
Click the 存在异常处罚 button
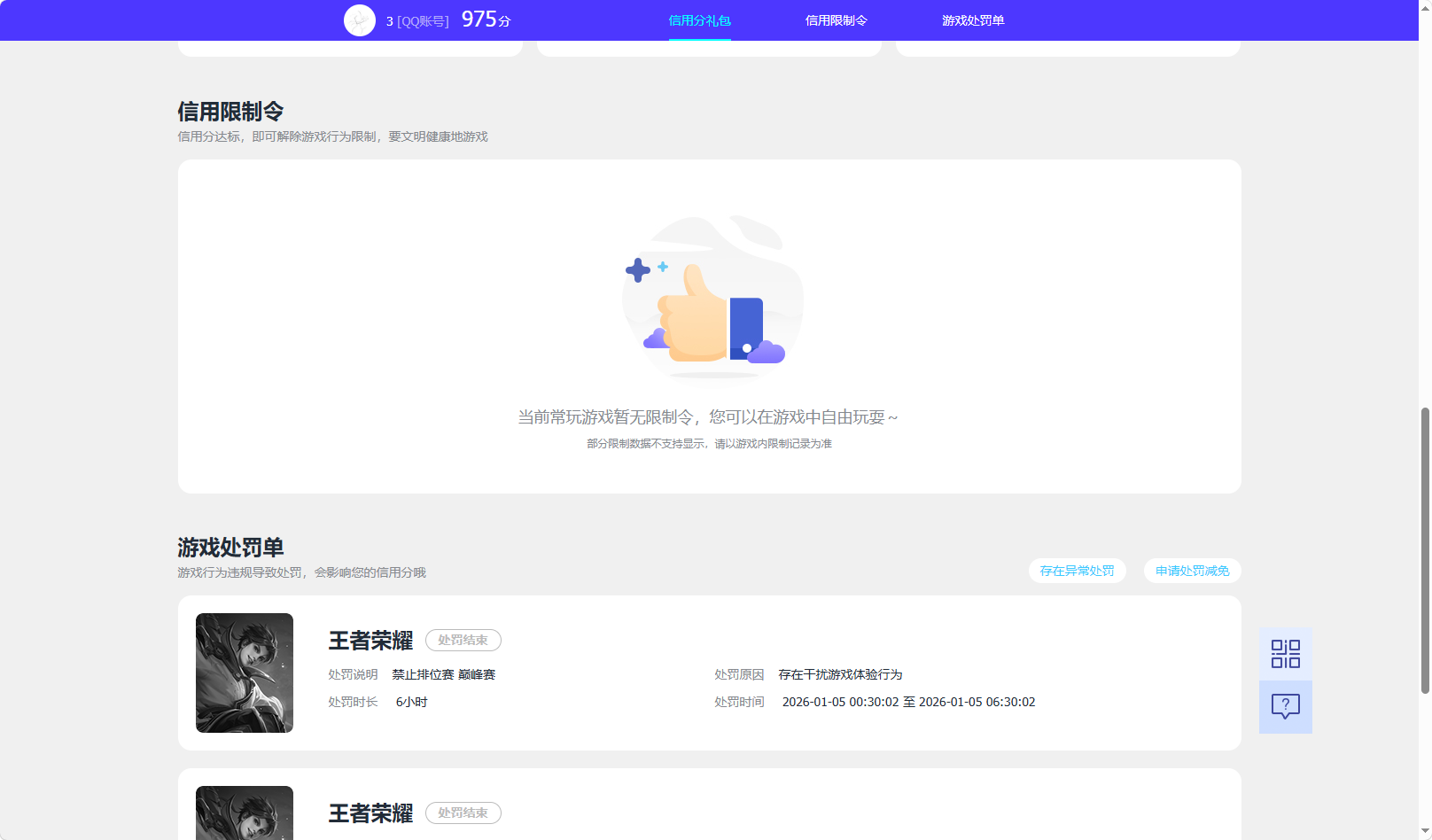tap(1077, 571)
